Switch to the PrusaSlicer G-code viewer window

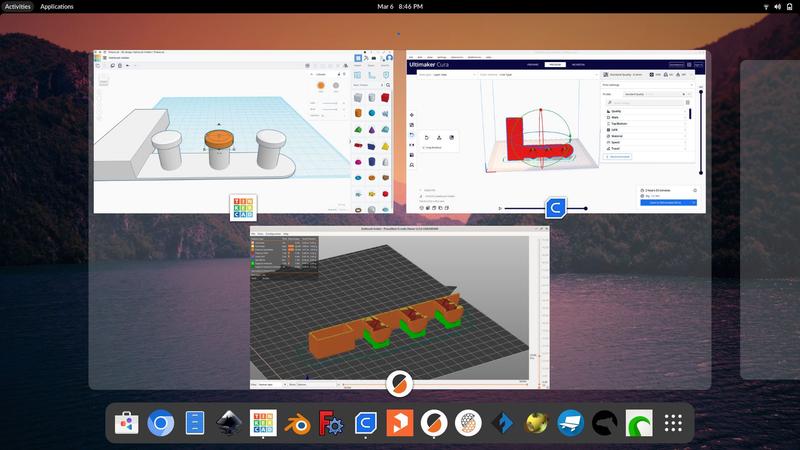click(399, 308)
